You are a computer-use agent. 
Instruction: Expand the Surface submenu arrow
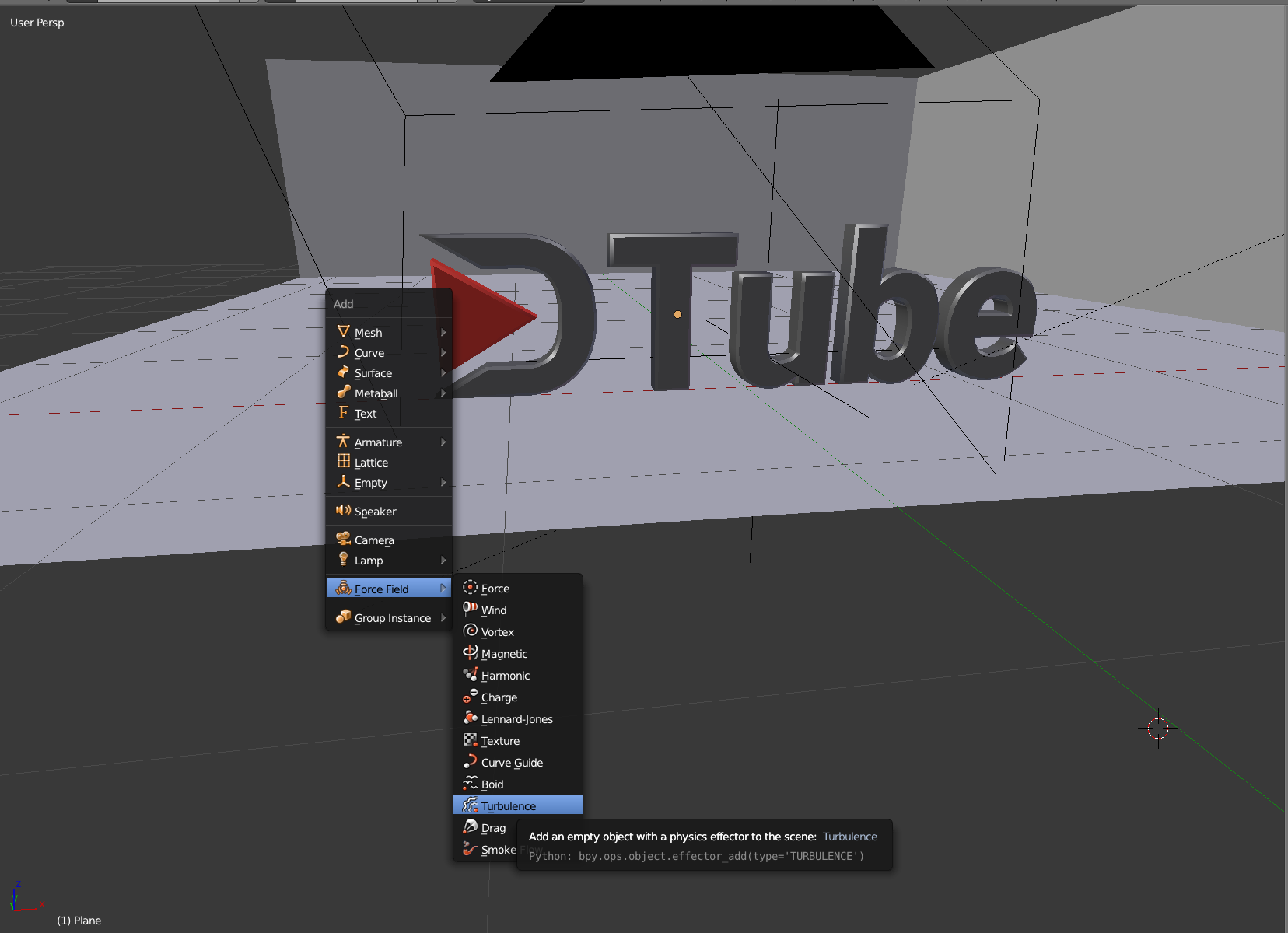tap(443, 373)
